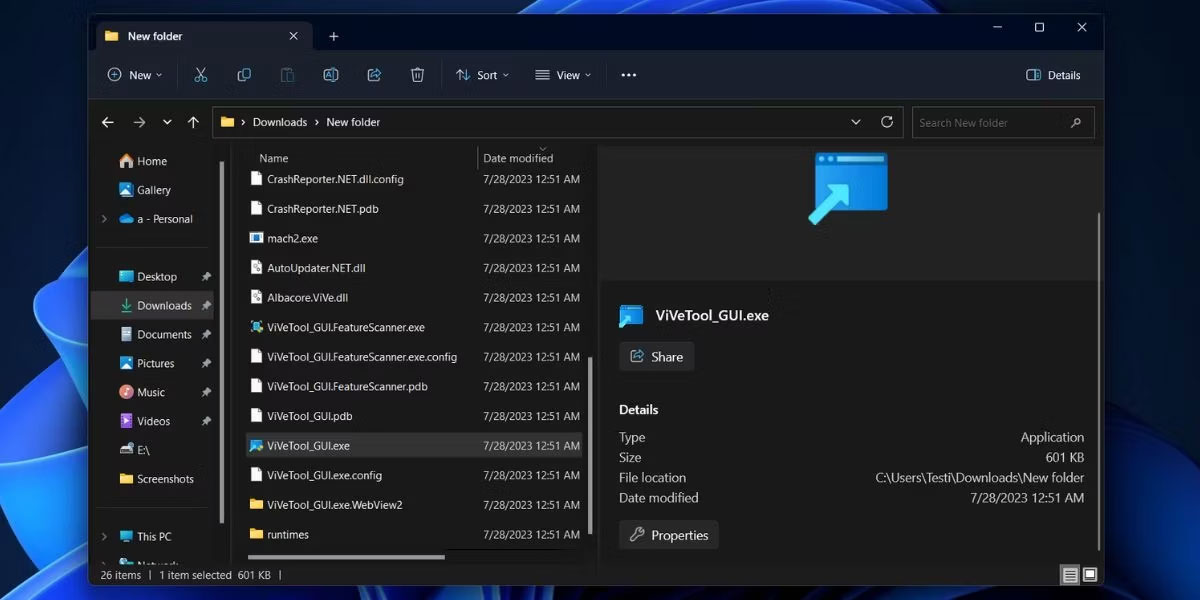Click the Copy icon in toolbar
The image size is (1200, 600).
pos(244,75)
